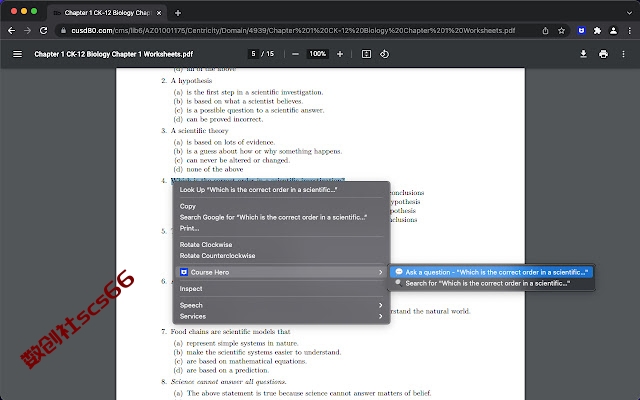
Task: Open Course Hero extension icon in toolbar
Action: [x=582, y=31]
